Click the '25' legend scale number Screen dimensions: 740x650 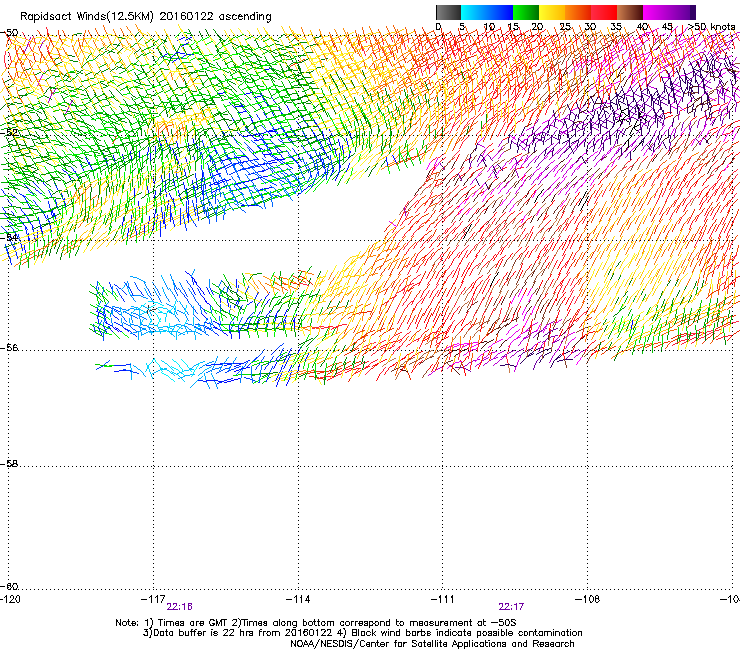click(x=565, y=27)
